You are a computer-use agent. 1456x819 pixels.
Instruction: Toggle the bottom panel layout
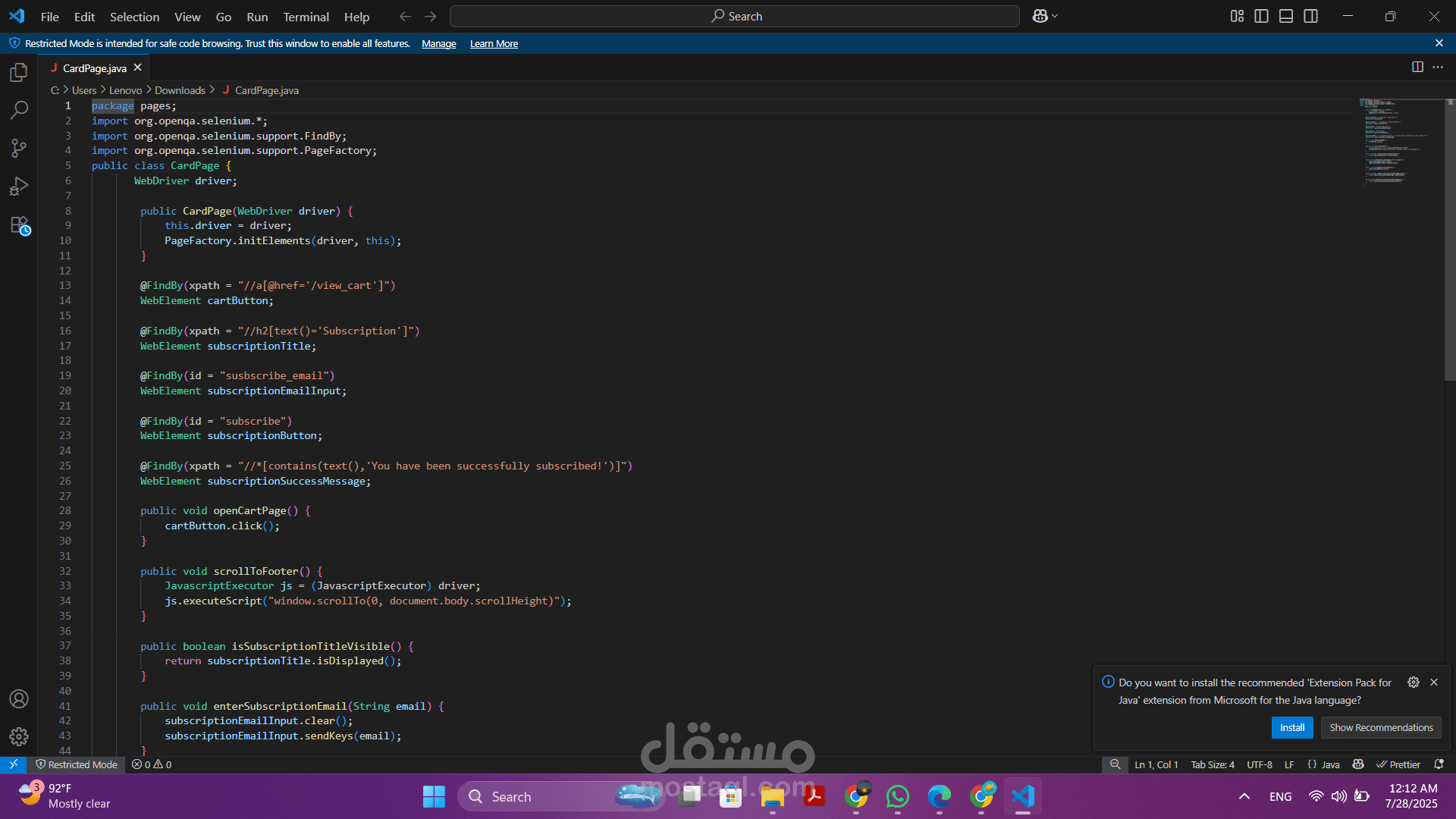[x=1286, y=16]
